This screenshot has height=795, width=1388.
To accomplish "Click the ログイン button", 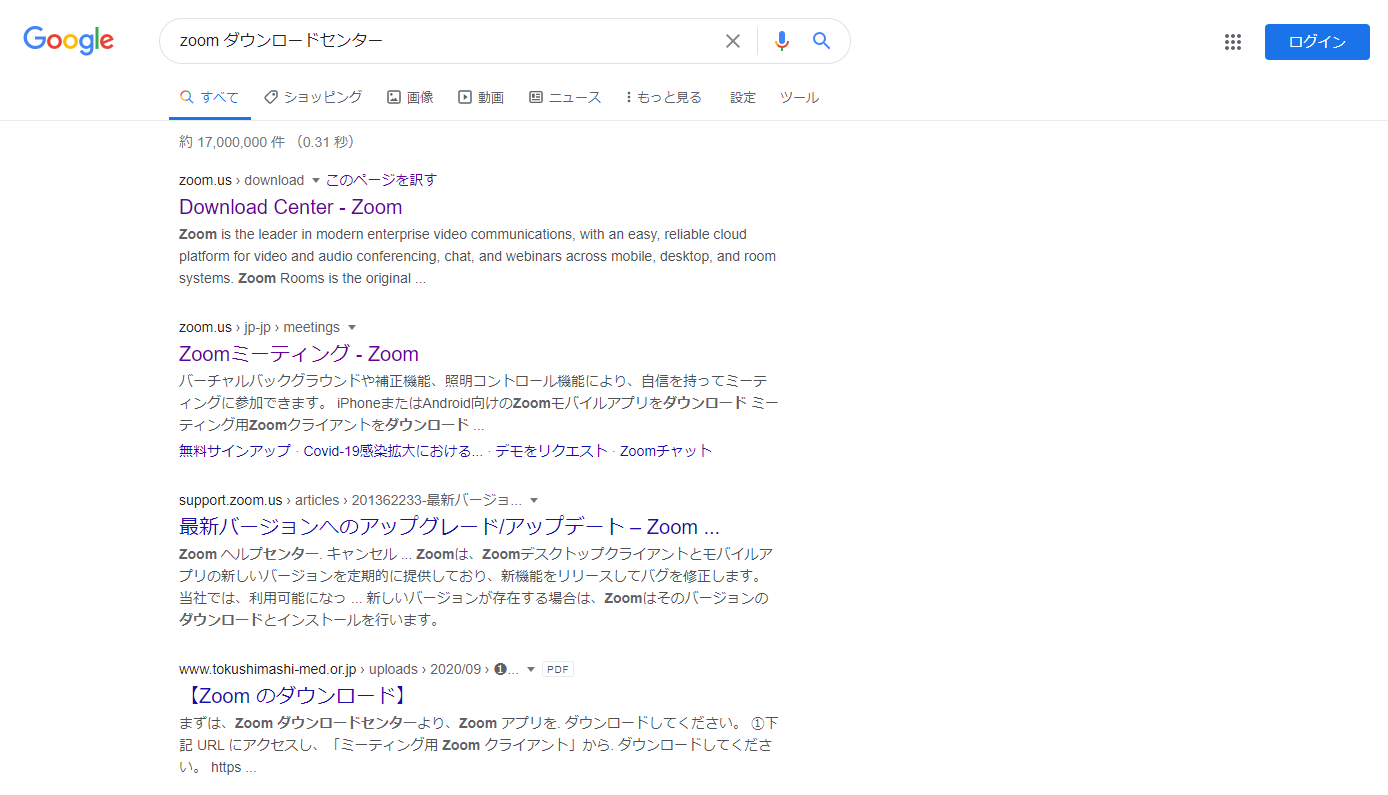I will 1317,42.
